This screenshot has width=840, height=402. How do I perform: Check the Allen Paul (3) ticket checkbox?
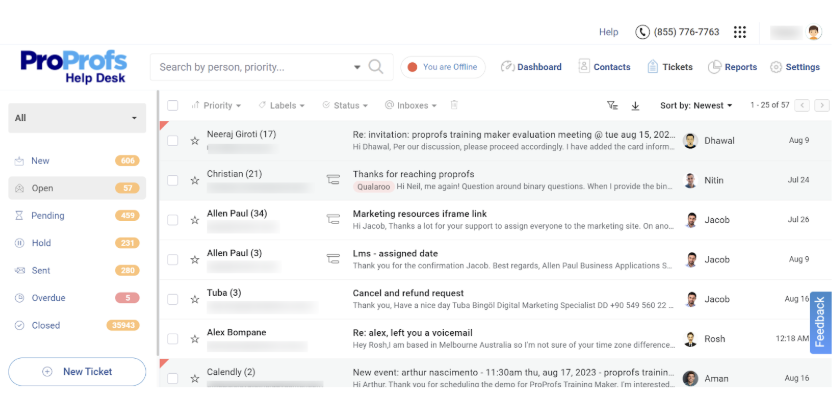click(x=172, y=260)
